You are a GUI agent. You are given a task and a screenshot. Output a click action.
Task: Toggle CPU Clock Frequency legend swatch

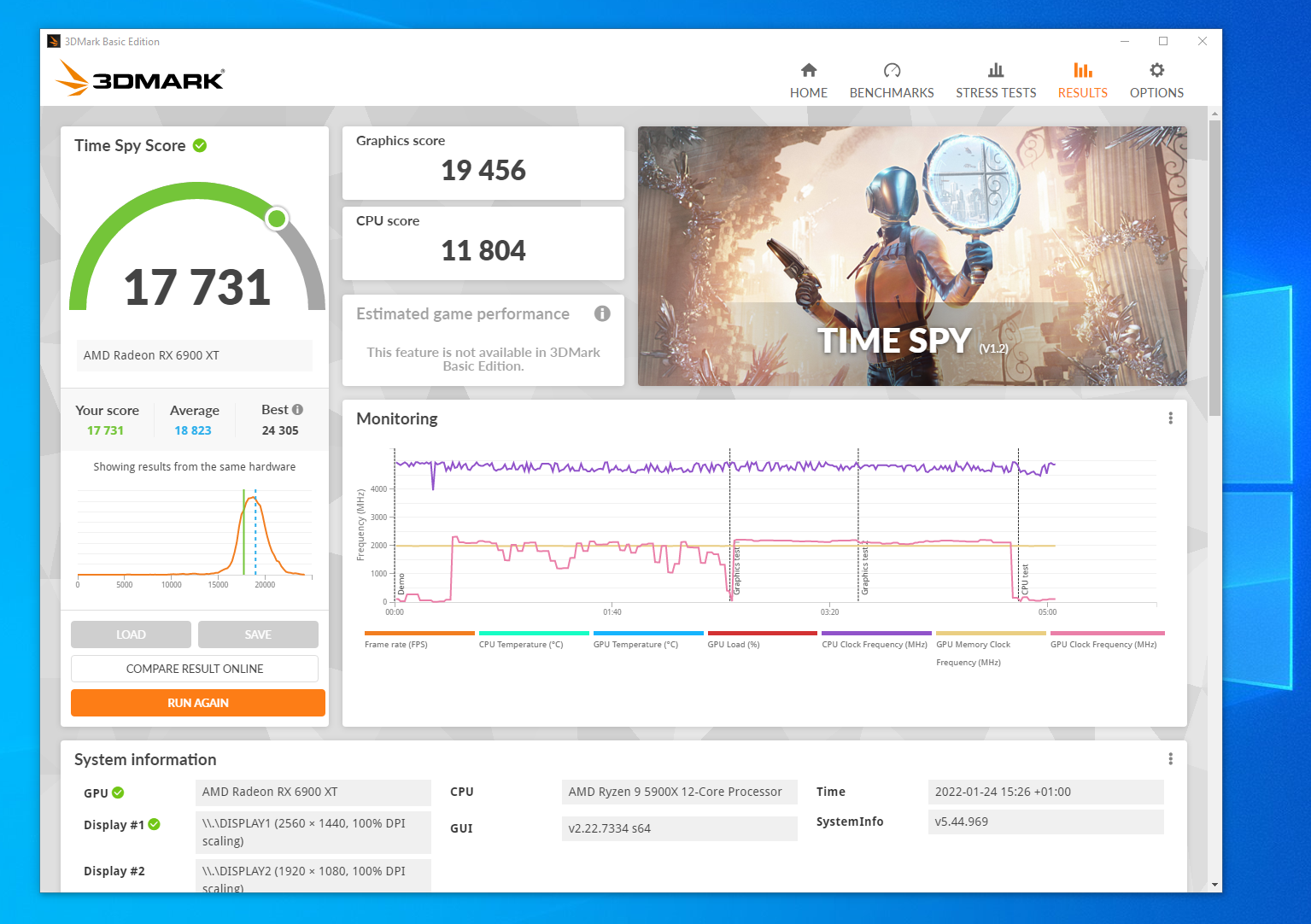[x=876, y=634]
